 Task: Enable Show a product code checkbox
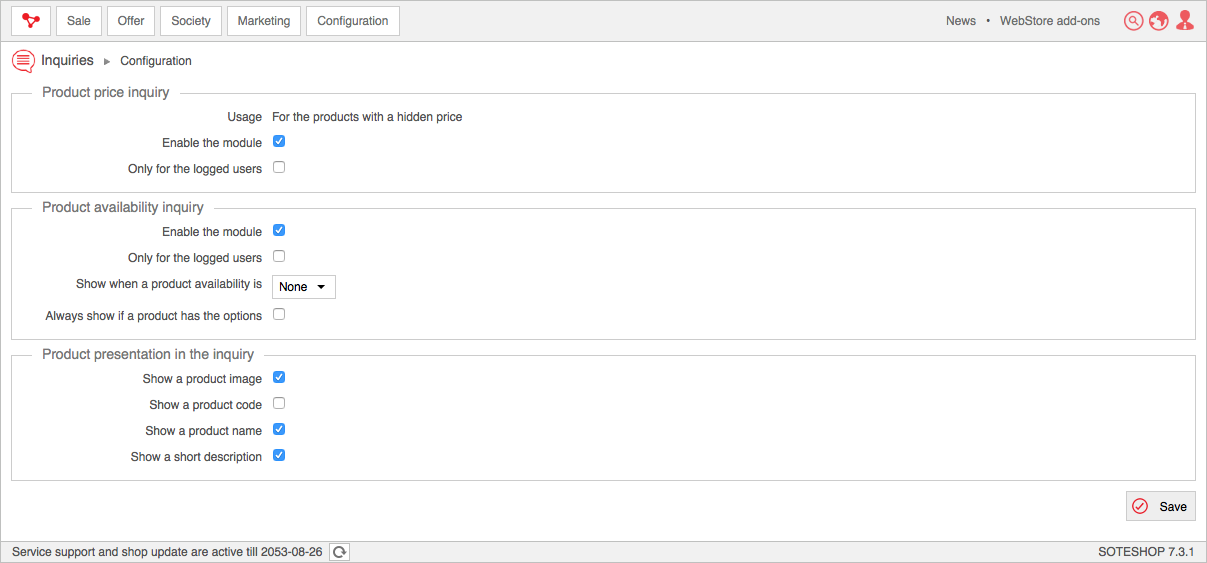pos(279,404)
